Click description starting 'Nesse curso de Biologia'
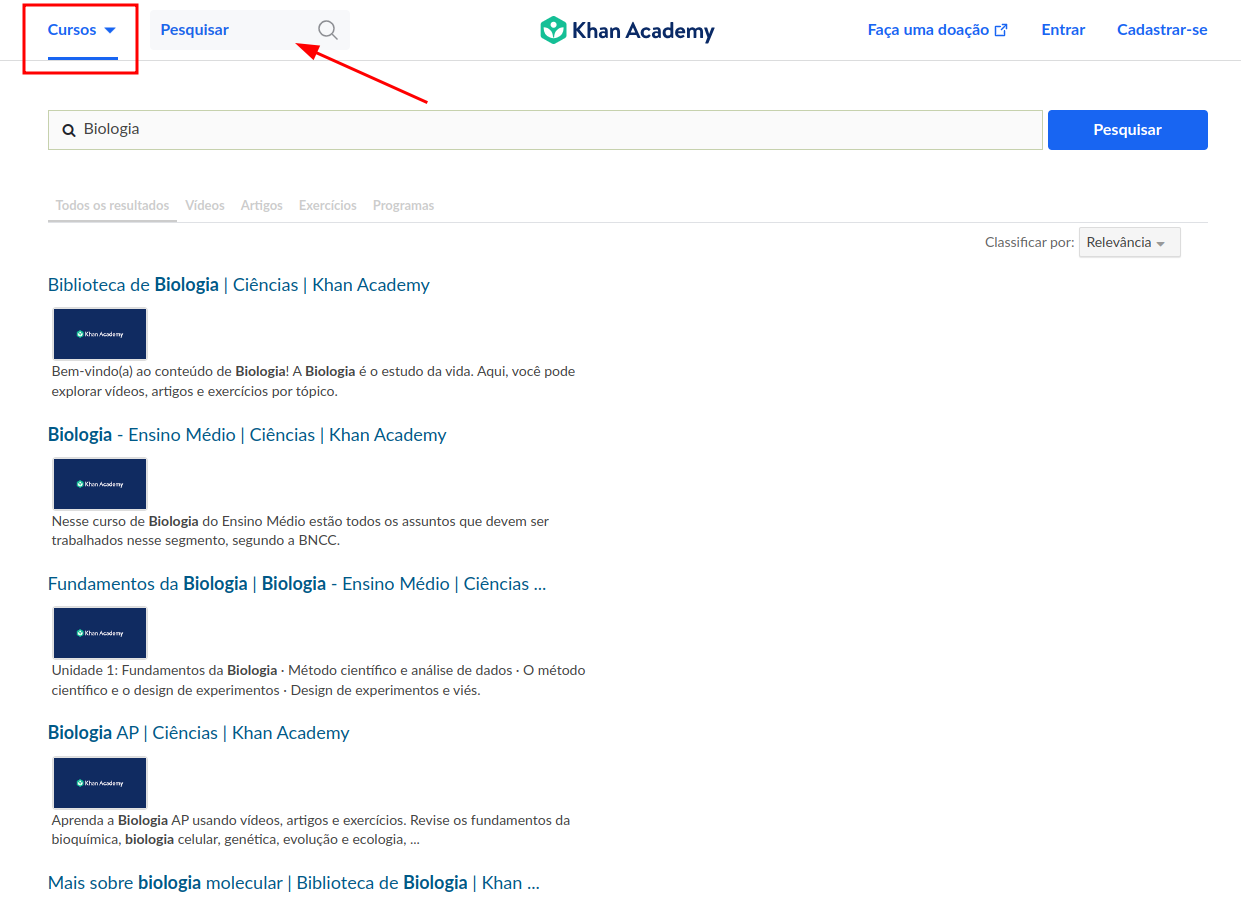The width and height of the screenshot is (1241, 905). [300, 531]
